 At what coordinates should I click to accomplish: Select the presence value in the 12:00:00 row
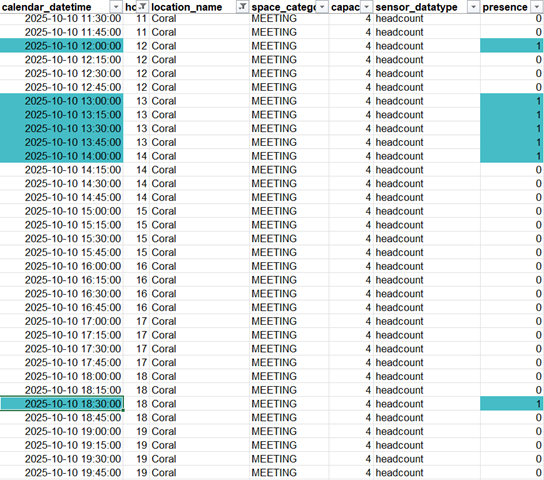(512, 46)
